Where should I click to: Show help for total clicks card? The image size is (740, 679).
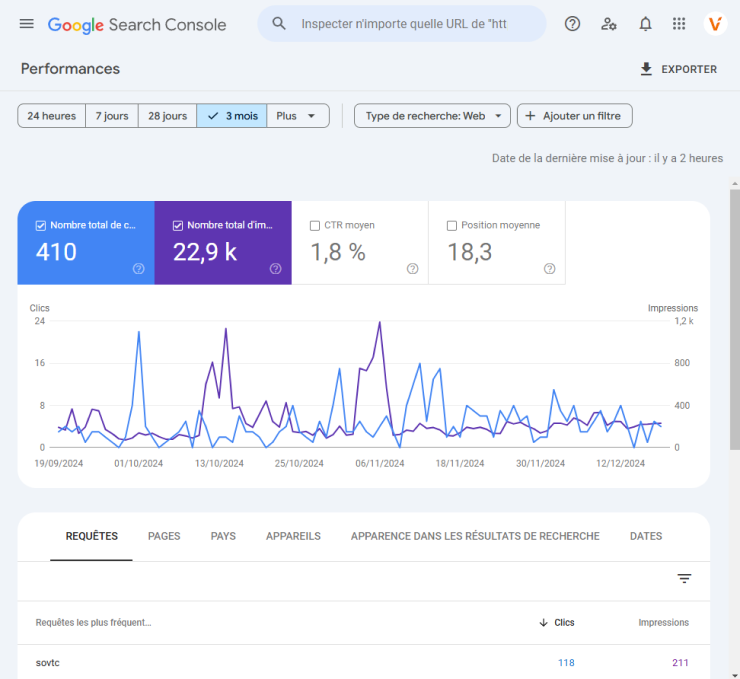(x=138, y=268)
